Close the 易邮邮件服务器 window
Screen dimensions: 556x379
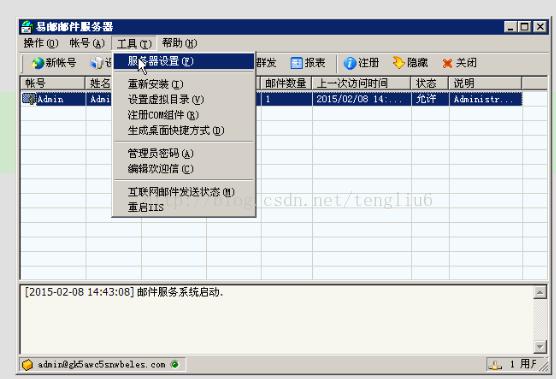coord(540,27)
